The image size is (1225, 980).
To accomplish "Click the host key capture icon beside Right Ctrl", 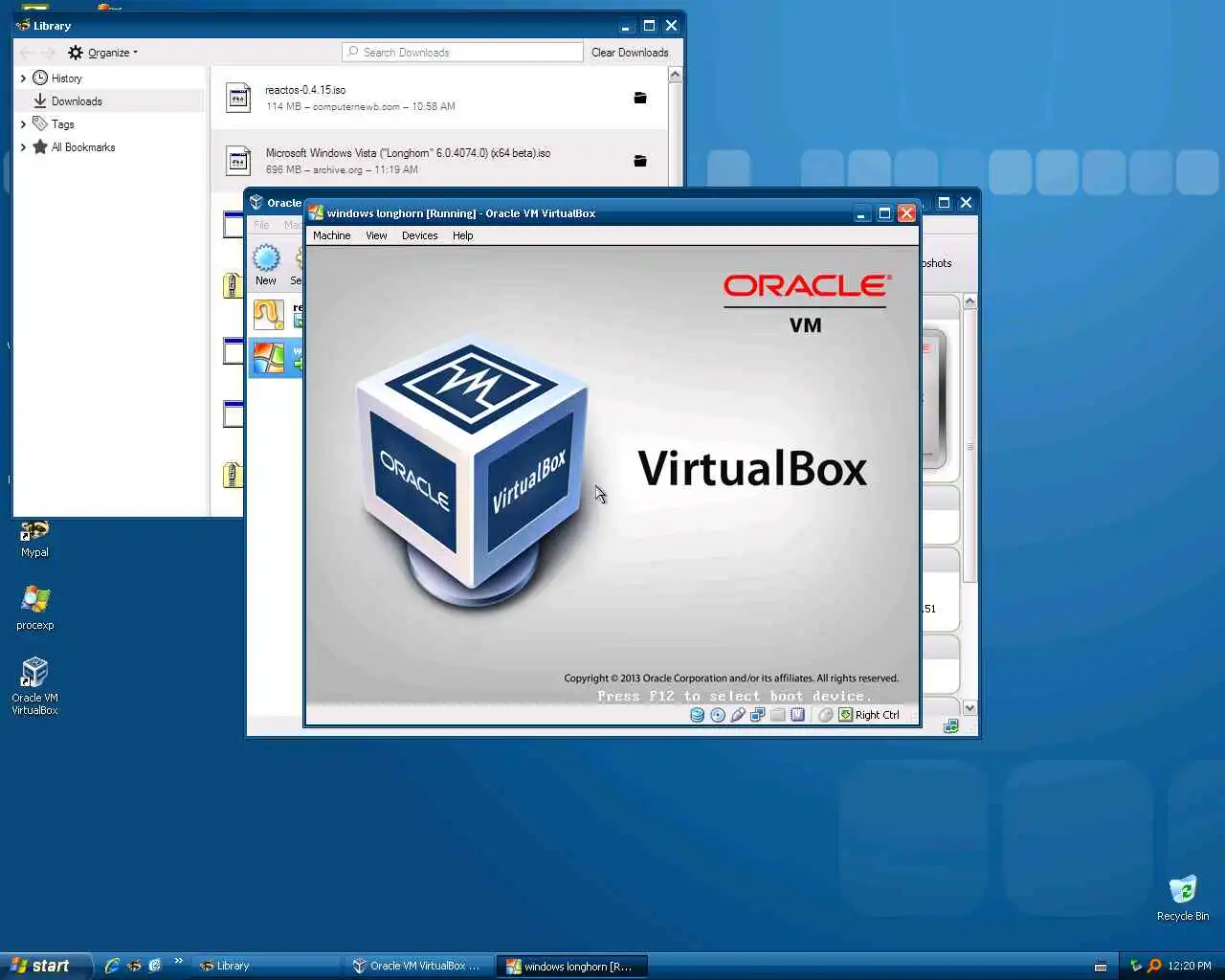I will coord(845,715).
